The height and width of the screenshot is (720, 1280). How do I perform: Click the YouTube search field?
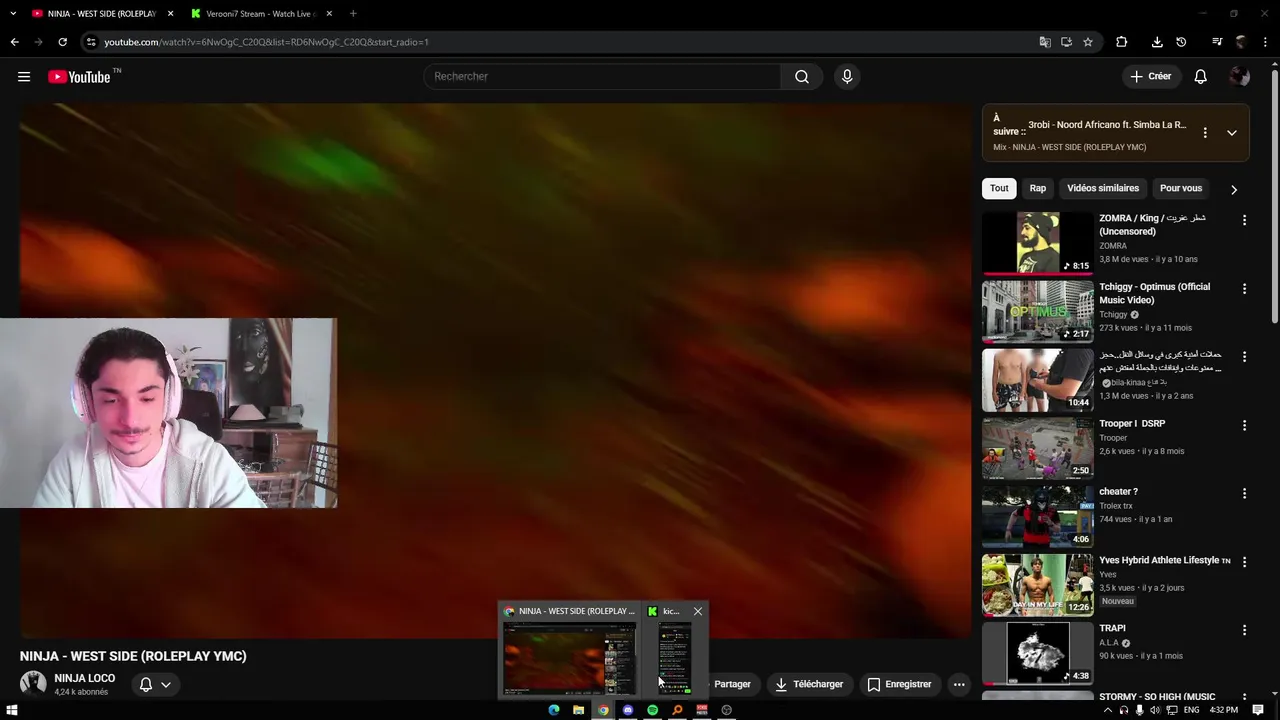pos(602,76)
